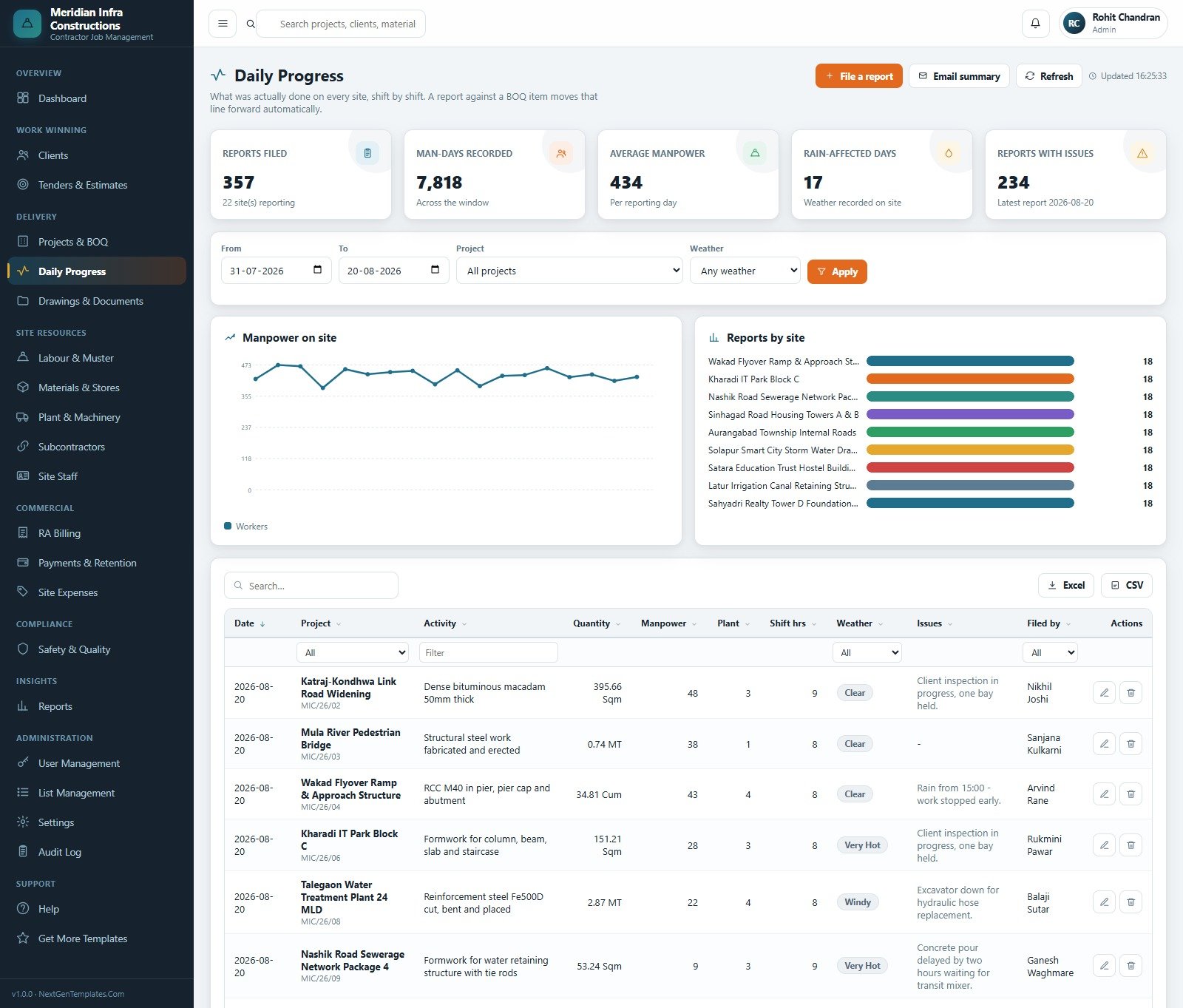Image resolution: width=1183 pixels, height=1008 pixels.
Task: Click the calendar icon in the To date field
Action: pos(435,270)
